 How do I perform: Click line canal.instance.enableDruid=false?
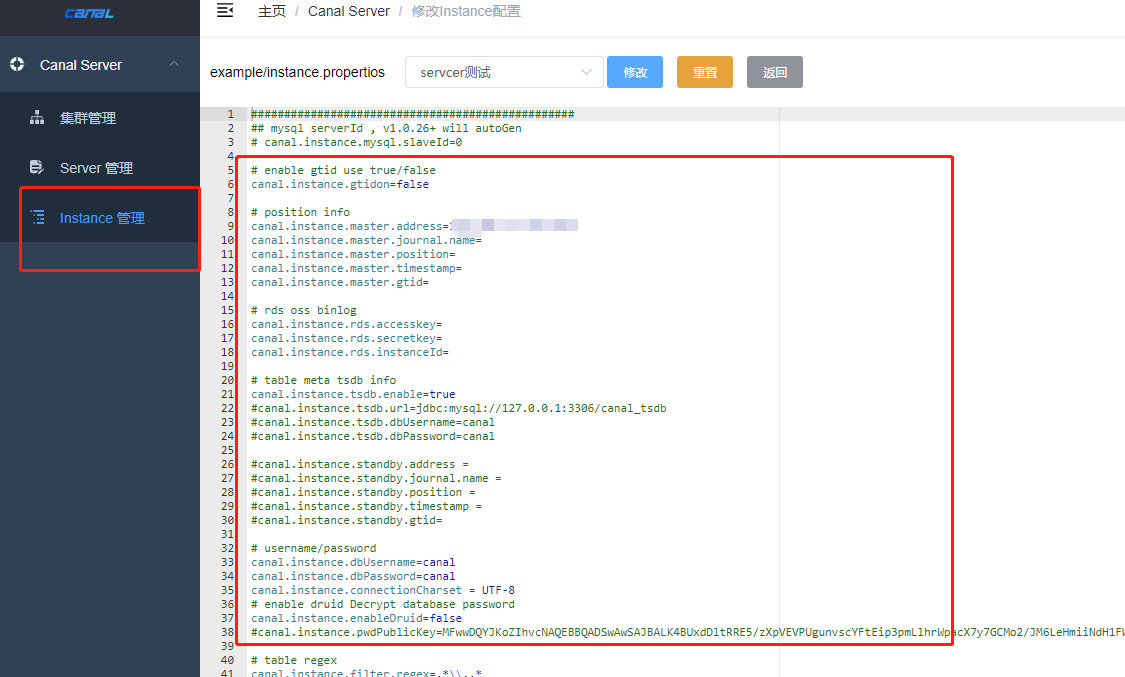click(x=357, y=617)
